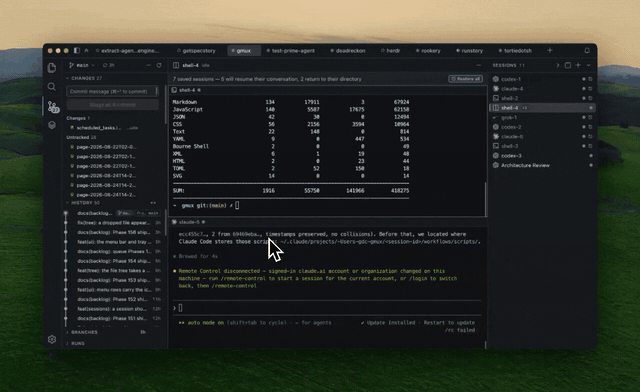
Task: Click the grok-1 session icon
Action: [496, 118]
